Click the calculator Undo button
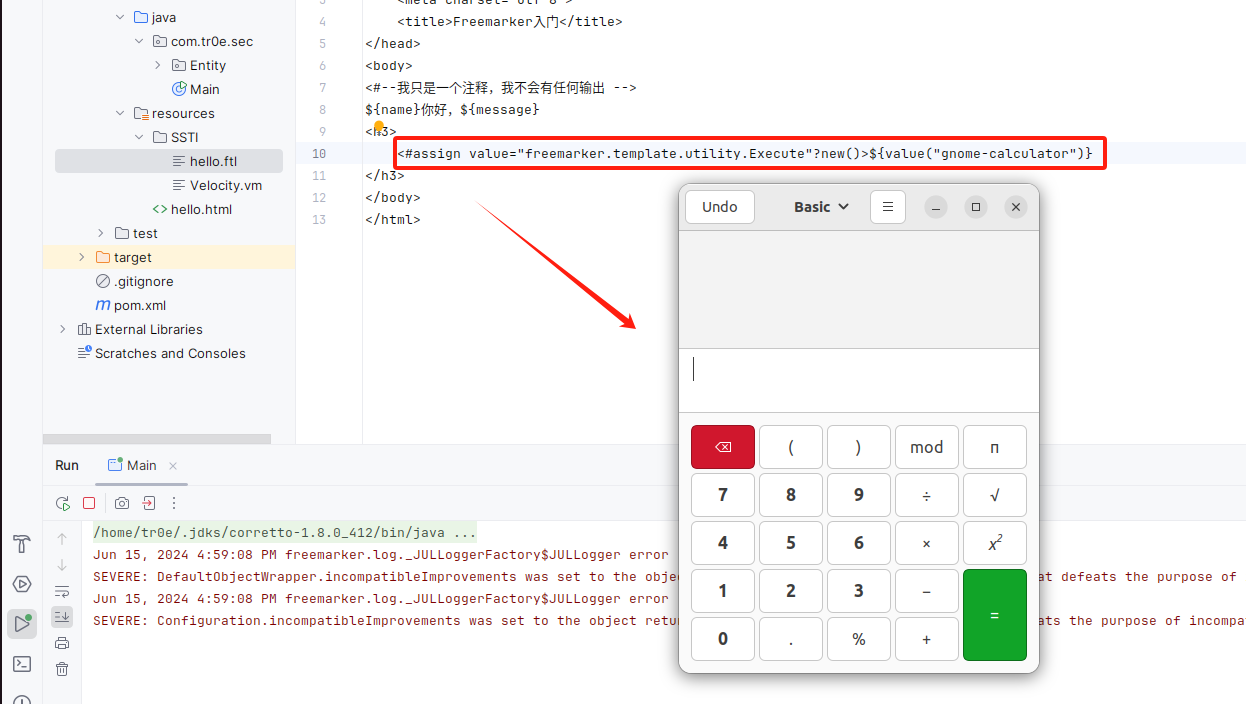The image size is (1246, 704). pyautogui.click(x=720, y=207)
